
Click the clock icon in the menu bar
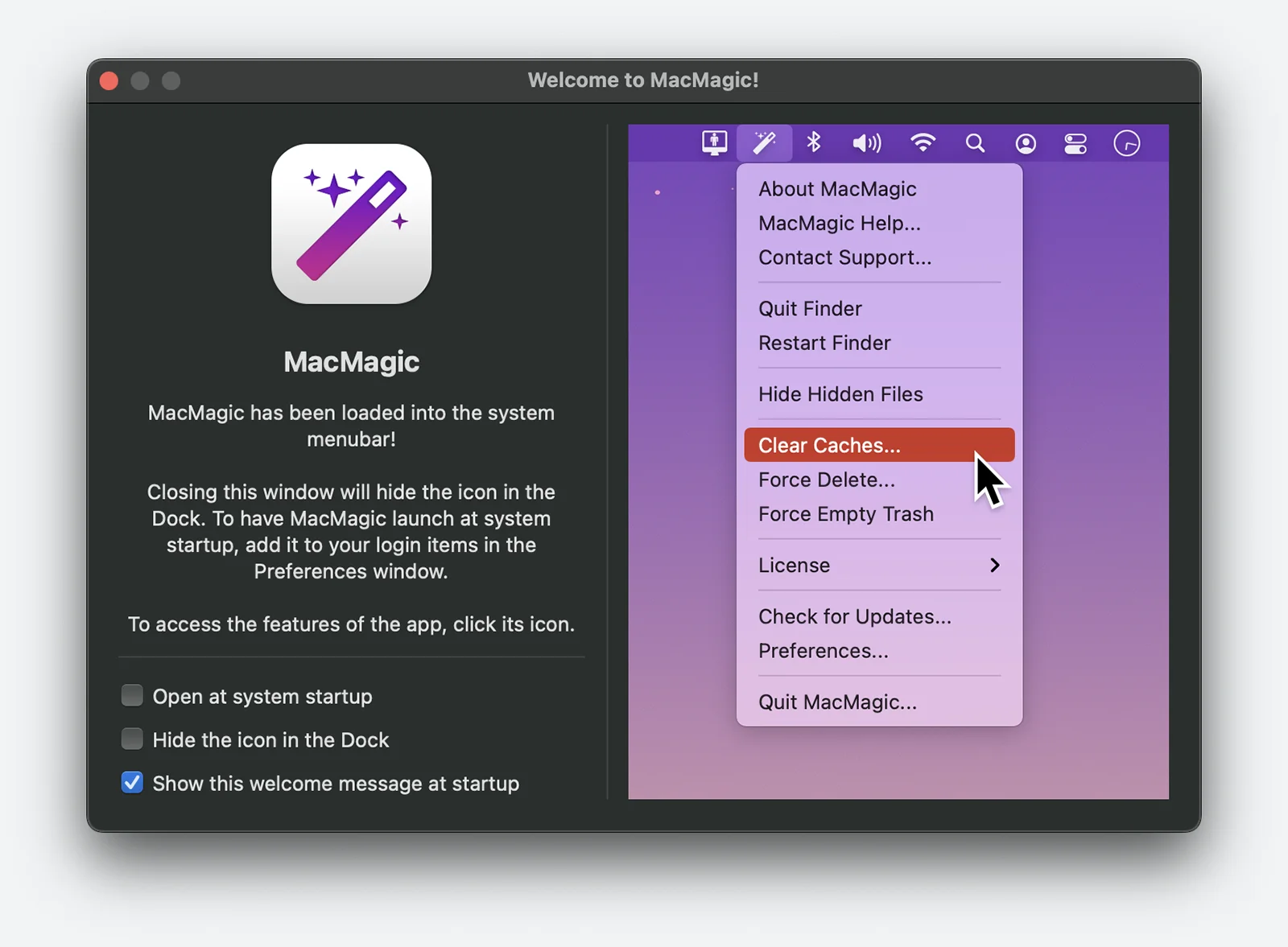point(1127,143)
